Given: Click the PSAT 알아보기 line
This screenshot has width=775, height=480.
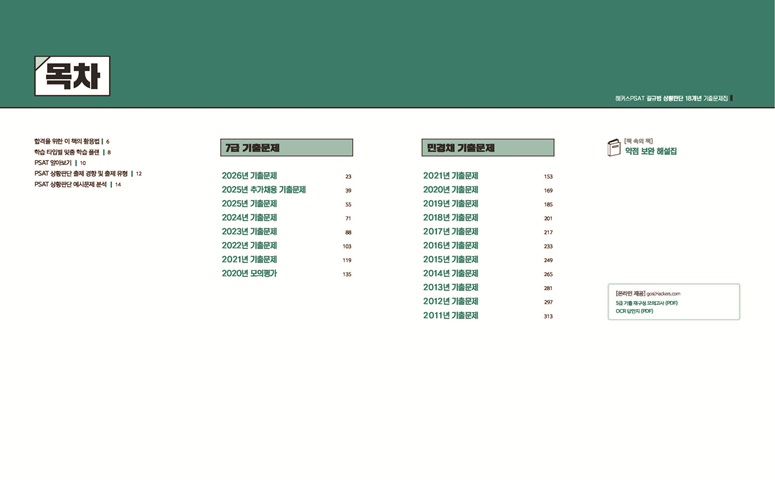Looking at the screenshot, I should click(60, 163).
